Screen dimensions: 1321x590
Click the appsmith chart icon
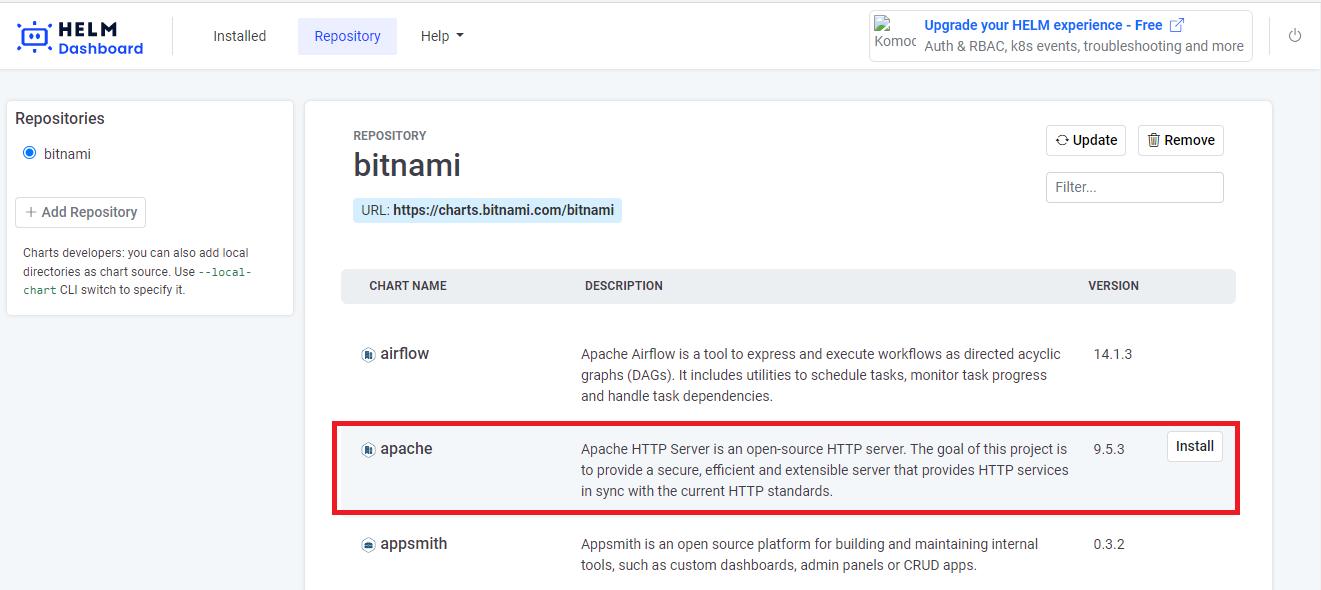pos(368,545)
